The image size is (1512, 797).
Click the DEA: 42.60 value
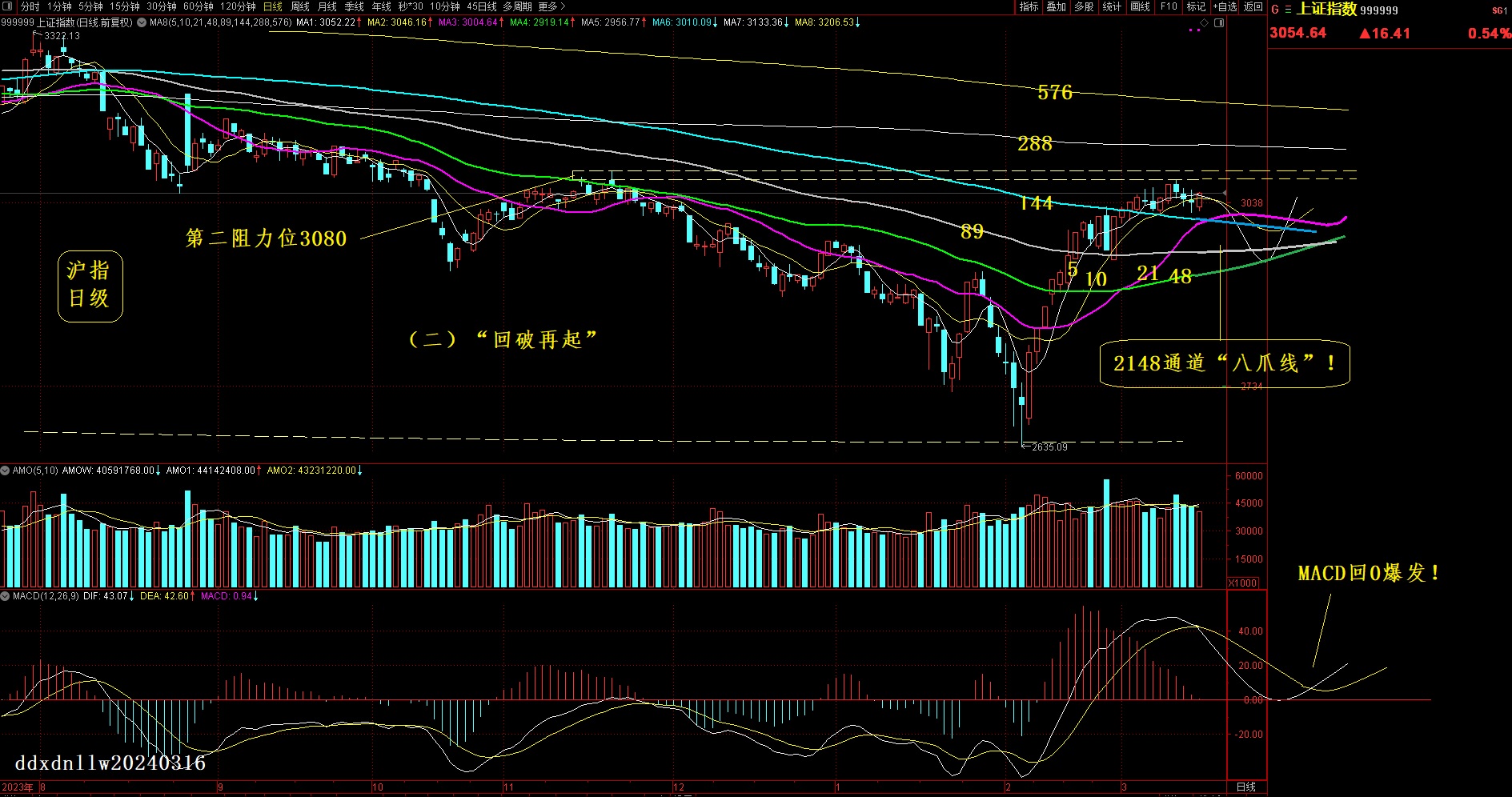coord(165,596)
